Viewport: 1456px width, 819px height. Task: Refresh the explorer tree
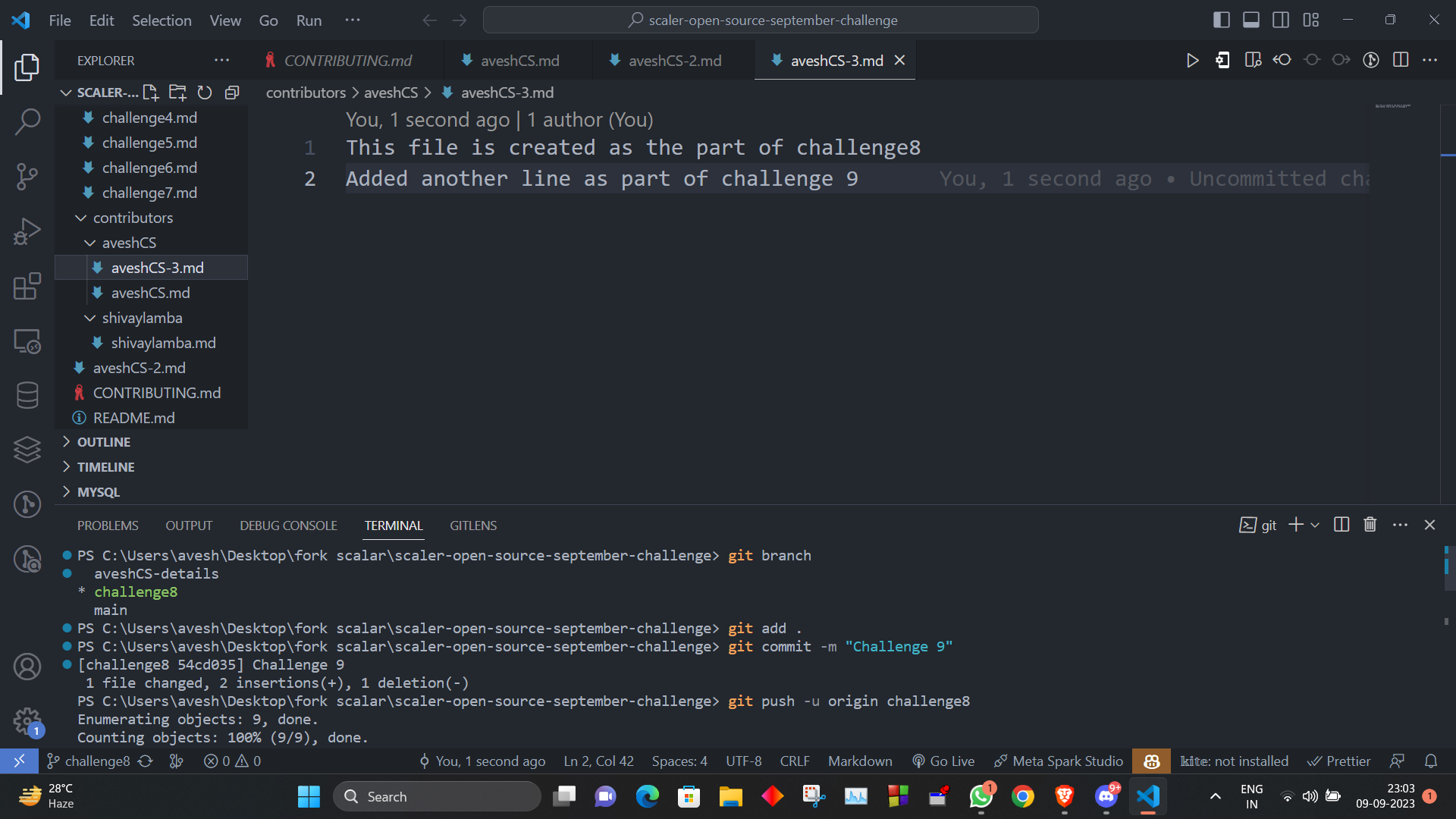coord(205,93)
